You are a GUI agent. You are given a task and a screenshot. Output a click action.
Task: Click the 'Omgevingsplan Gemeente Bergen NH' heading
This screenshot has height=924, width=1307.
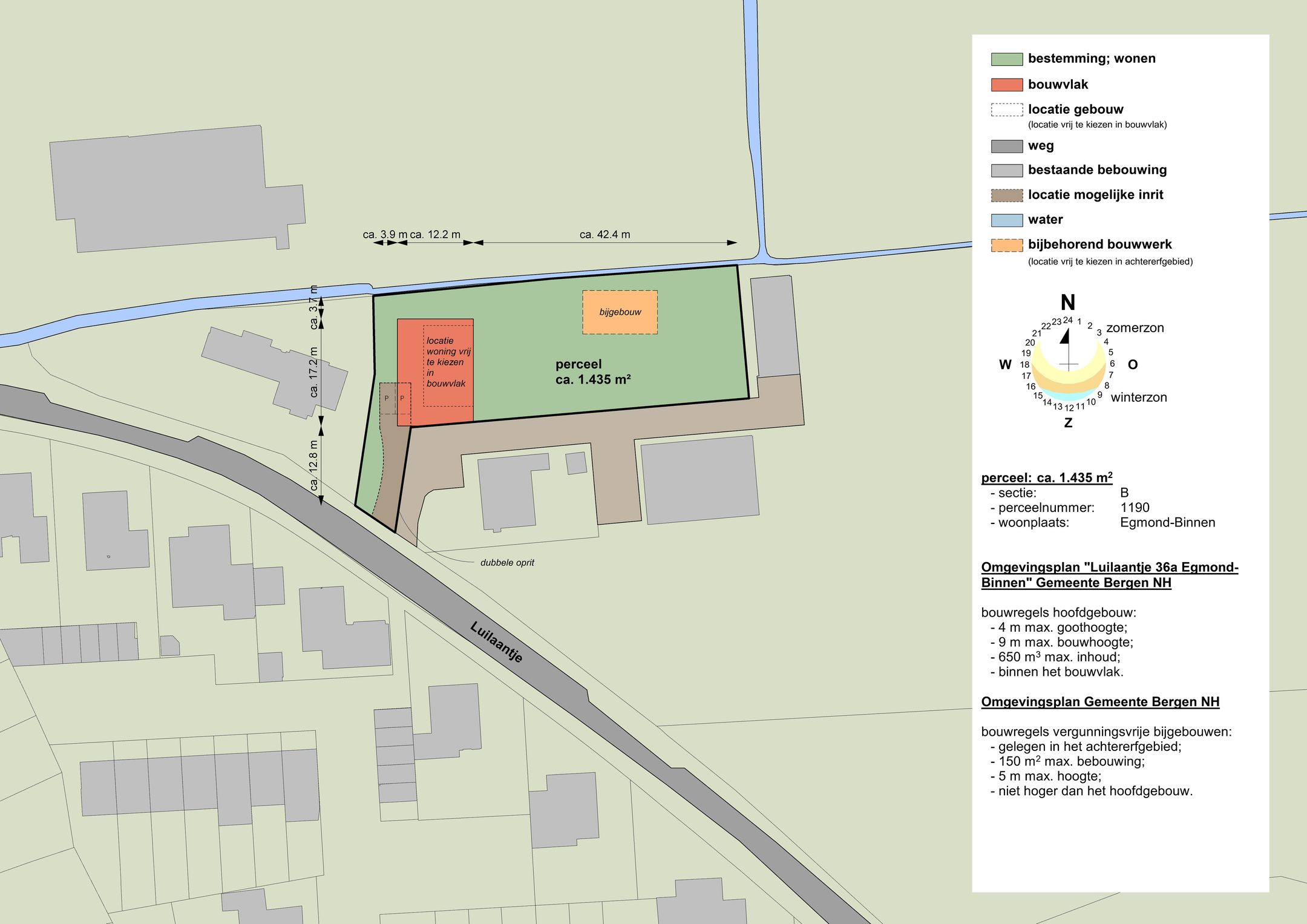tap(1099, 702)
